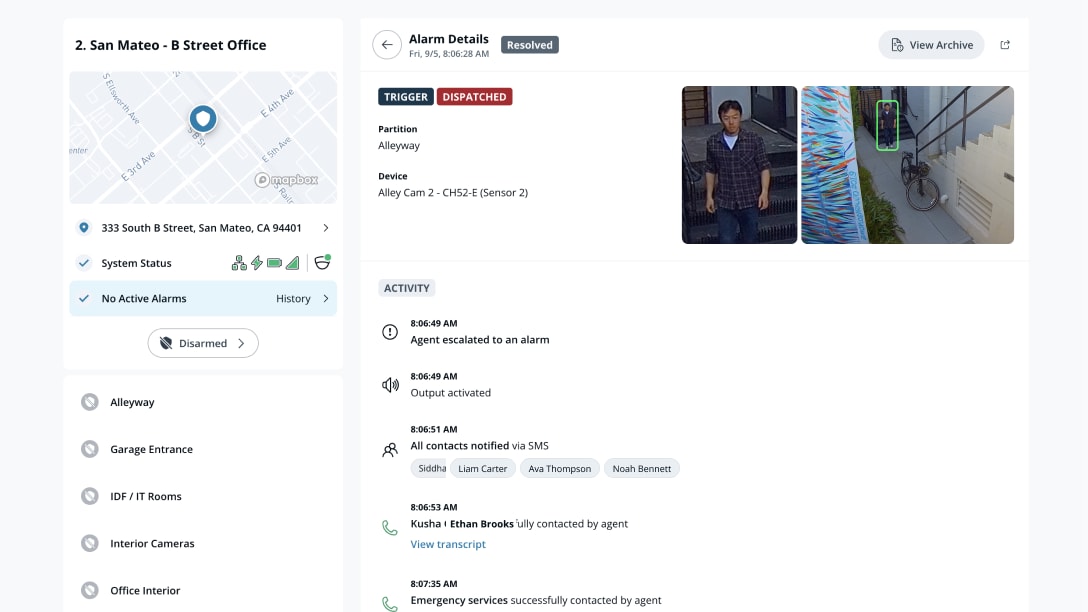The width and height of the screenshot is (1088, 612).
Task: Click the signal strength icon
Action: click(292, 263)
